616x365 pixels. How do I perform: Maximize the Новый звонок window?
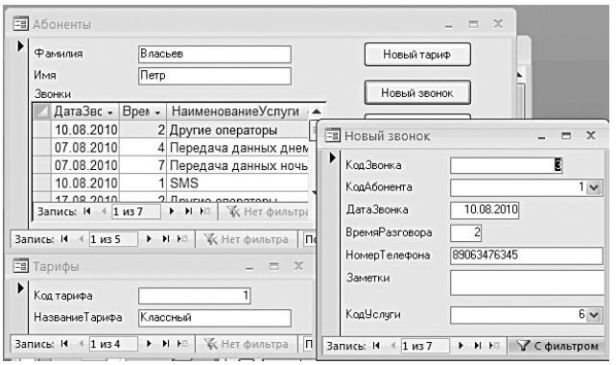pos(566,136)
